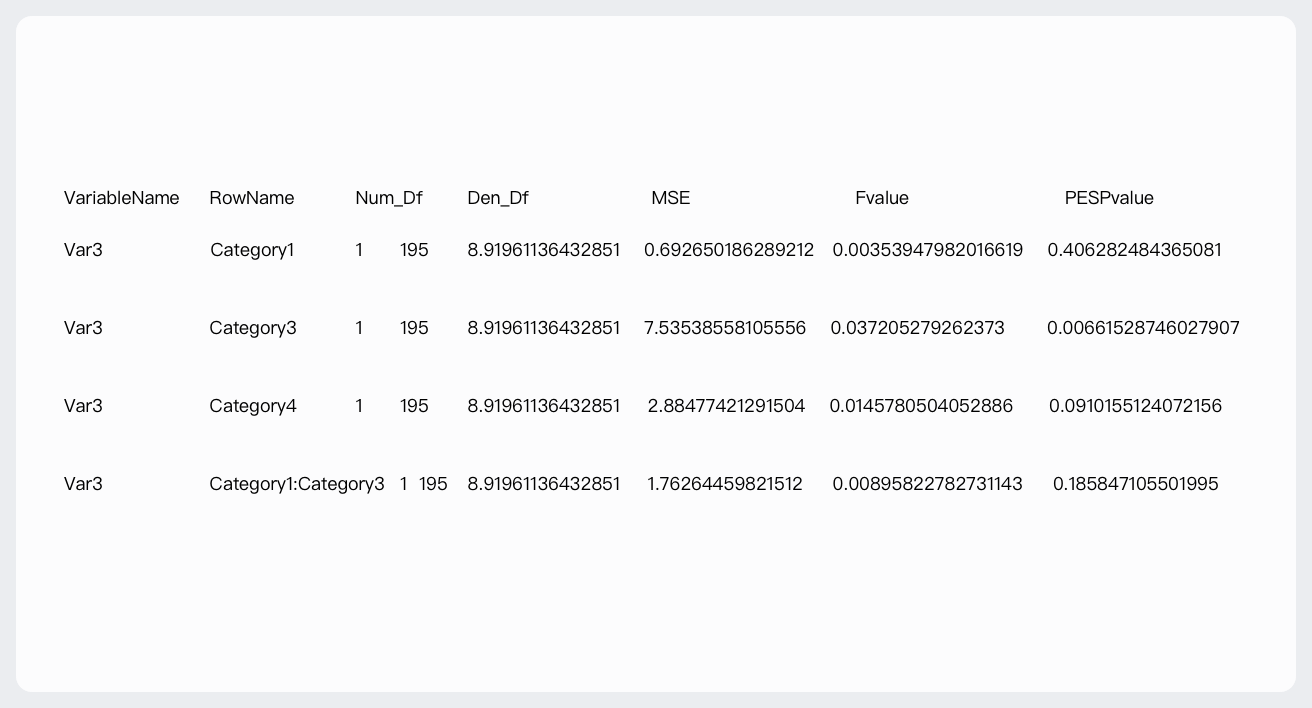Click the Fvalue column header
The width and height of the screenshot is (1312, 708).
click(x=881, y=198)
